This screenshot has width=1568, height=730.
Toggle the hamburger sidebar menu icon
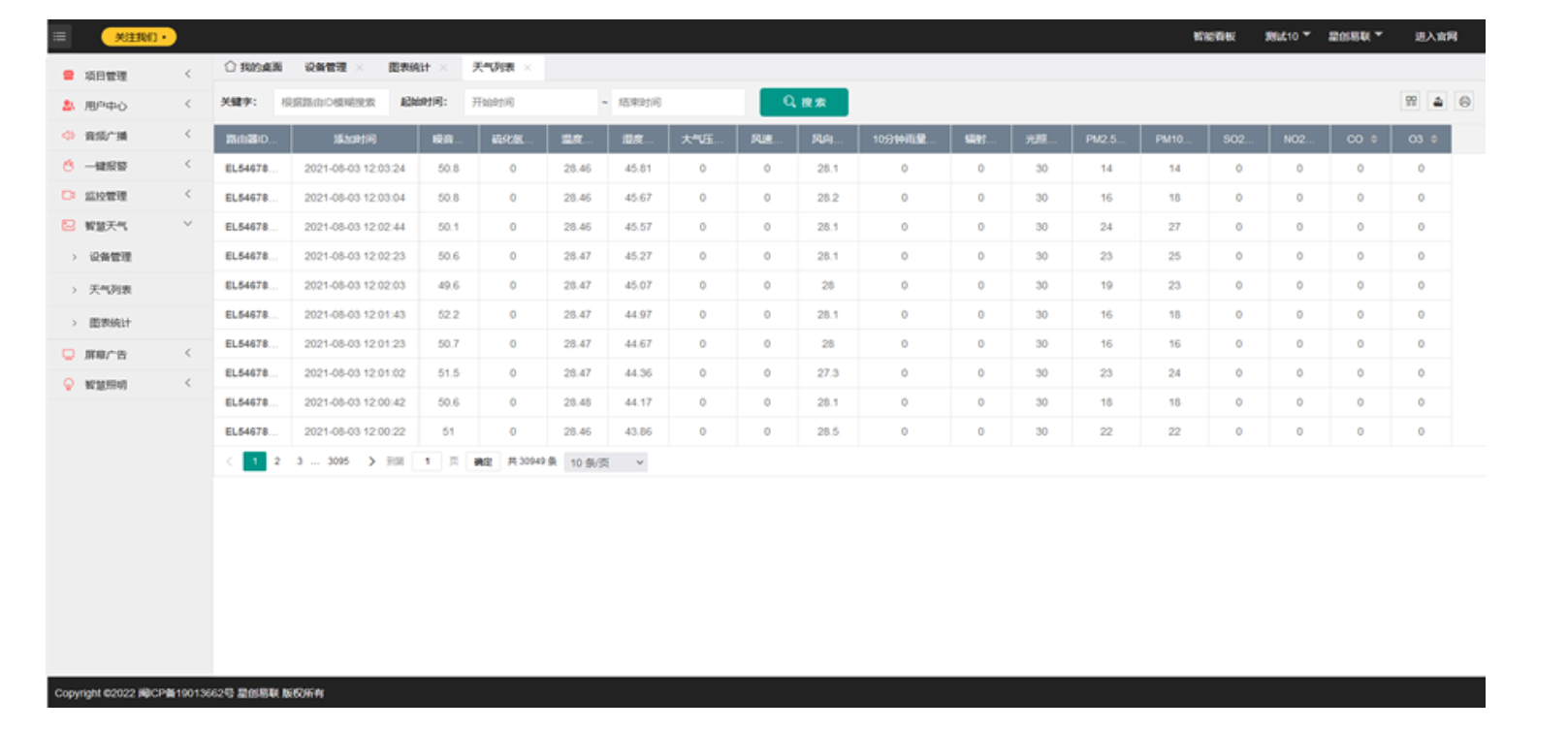coord(60,37)
